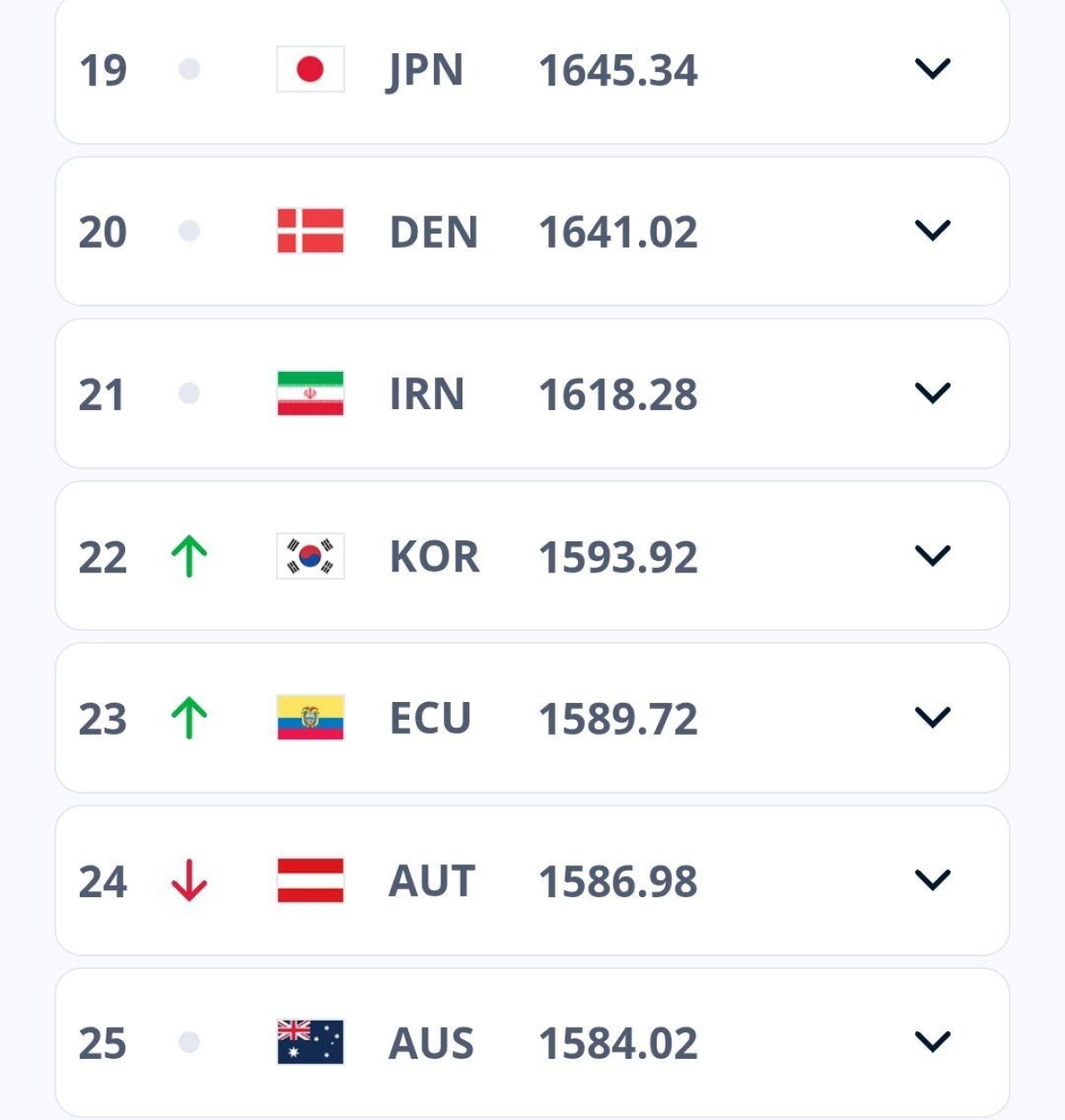Click the Ecuador flag icon
Image resolution: width=1065 pixels, height=1120 pixels.
pyautogui.click(x=310, y=718)
